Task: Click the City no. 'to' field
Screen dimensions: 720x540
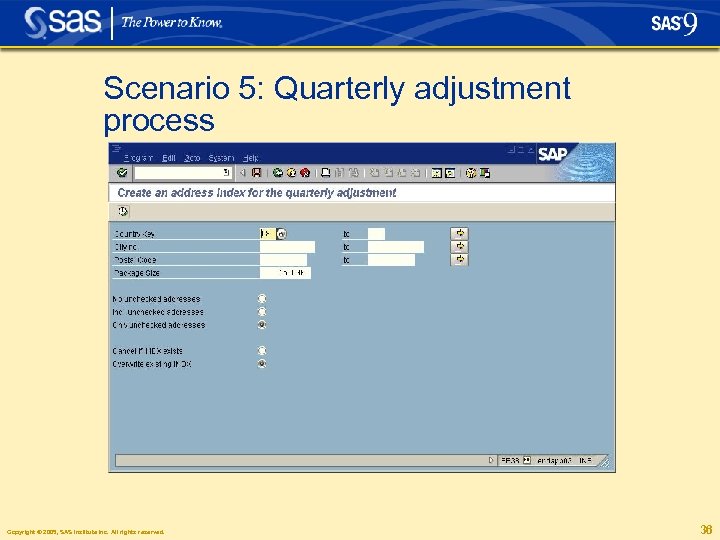Action: tap(396, 247)
